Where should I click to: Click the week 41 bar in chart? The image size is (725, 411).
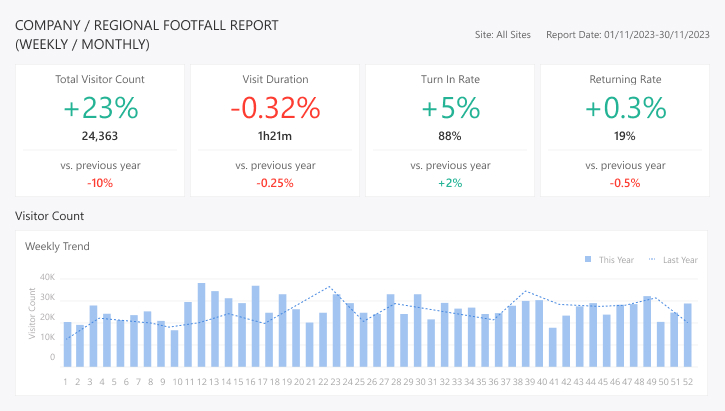click(x=553, y=347)
